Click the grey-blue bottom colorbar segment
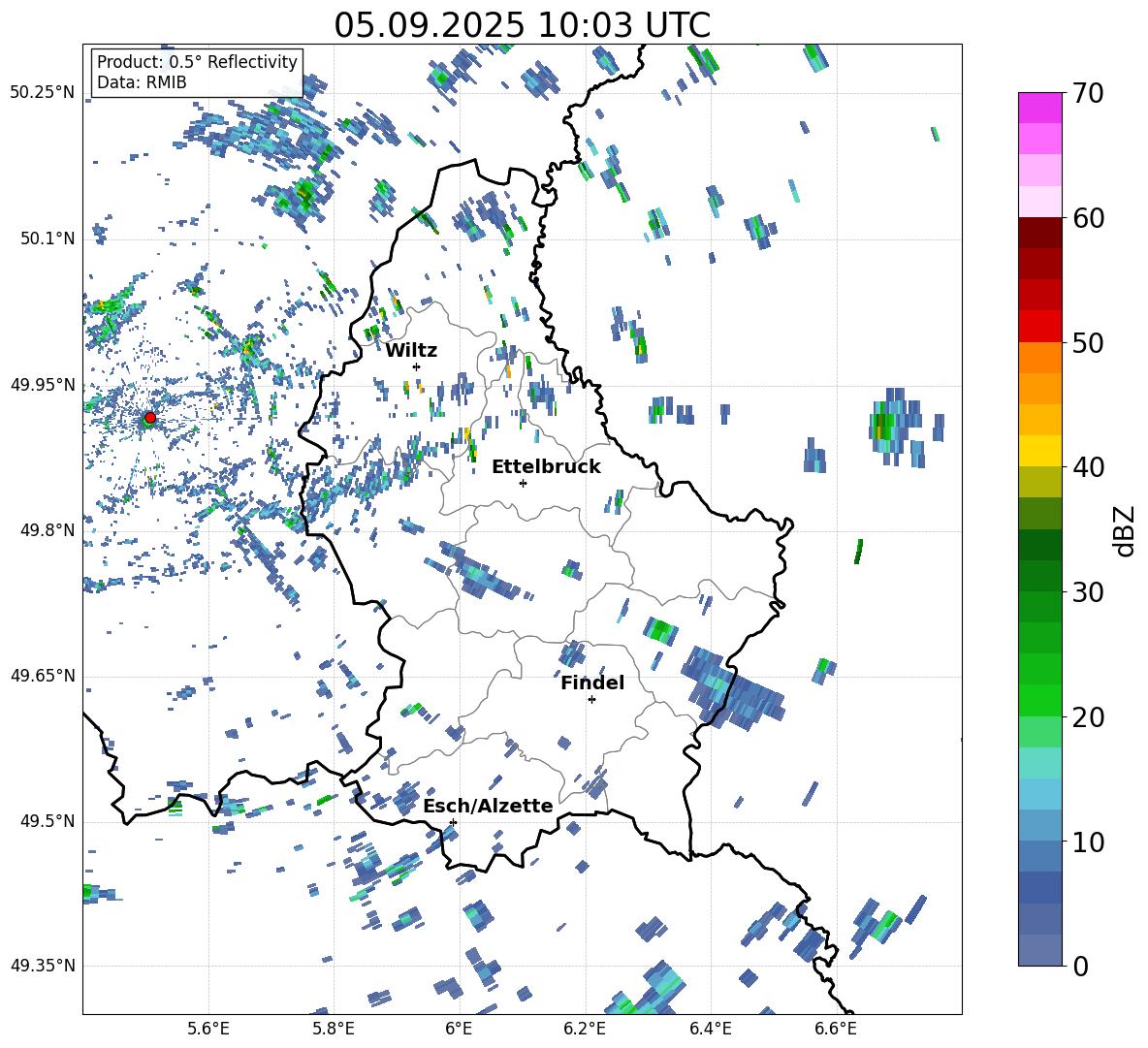The height and width of the screenshot is (1048, 1148). click(x=1039, y=951)
